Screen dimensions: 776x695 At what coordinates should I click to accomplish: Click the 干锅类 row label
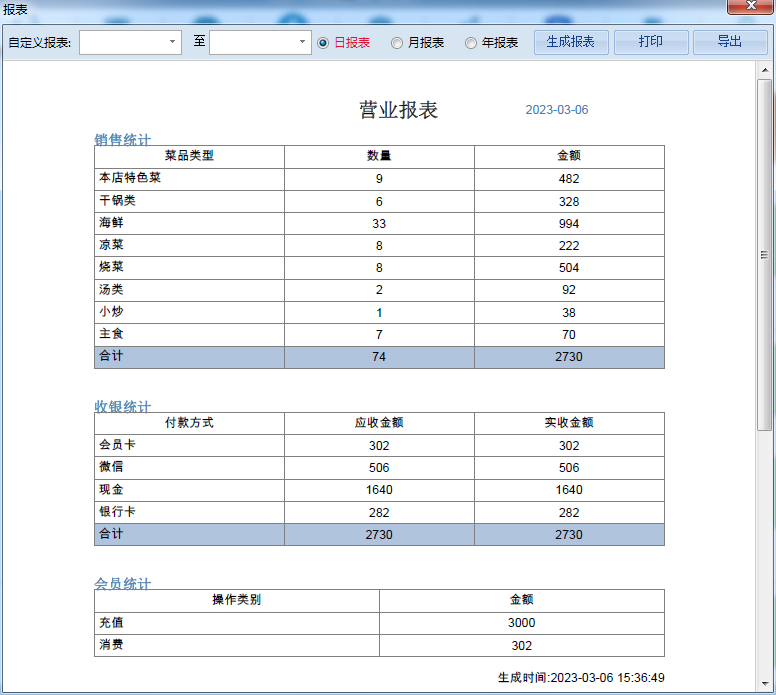coord(117,200)
